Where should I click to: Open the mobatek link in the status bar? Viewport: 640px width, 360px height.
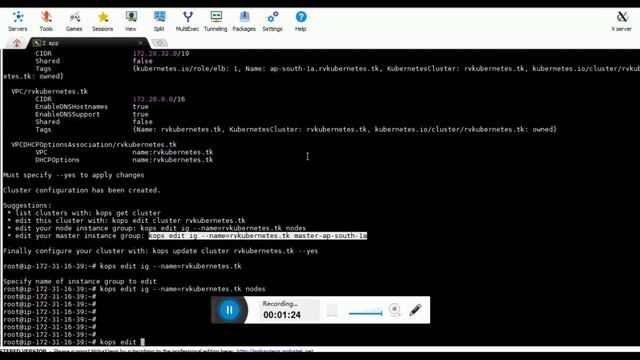click(275, 351)
